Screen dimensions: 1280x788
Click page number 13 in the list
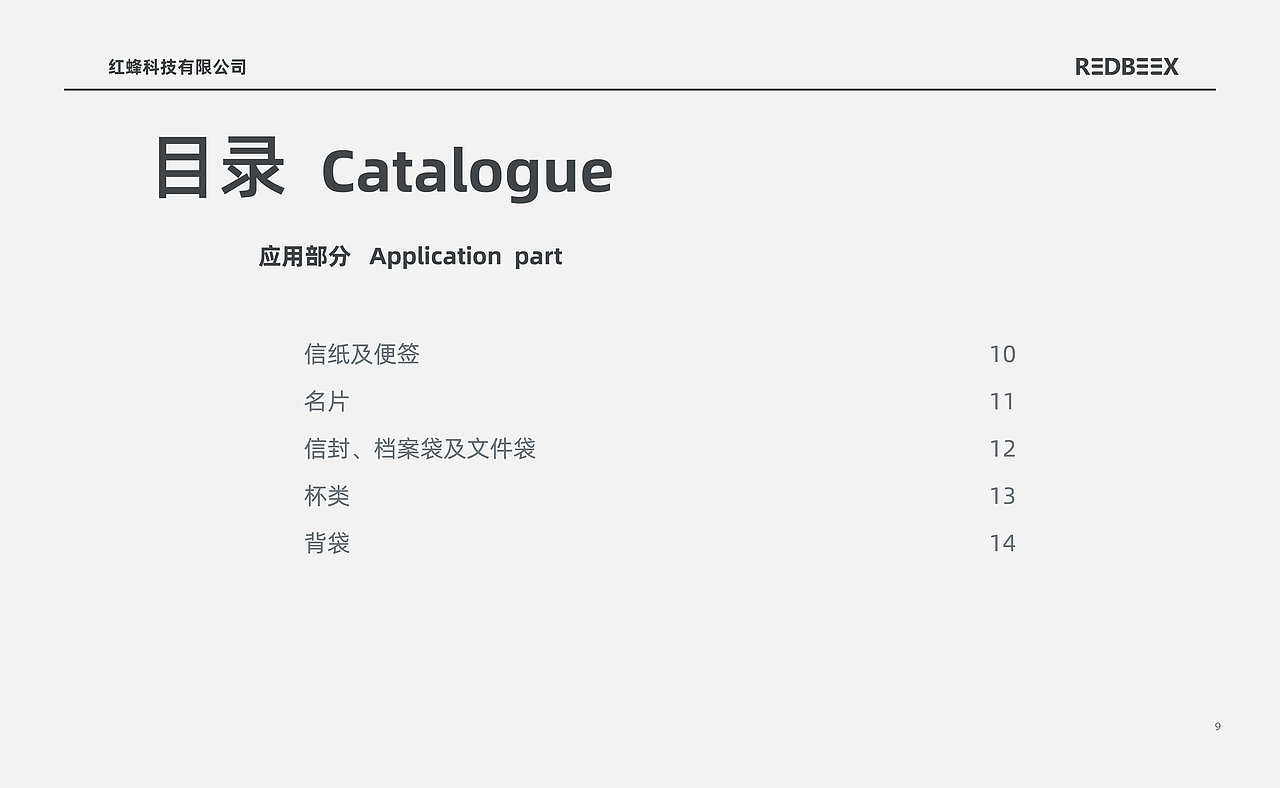pyautogui.click(x=1002, y=496)
